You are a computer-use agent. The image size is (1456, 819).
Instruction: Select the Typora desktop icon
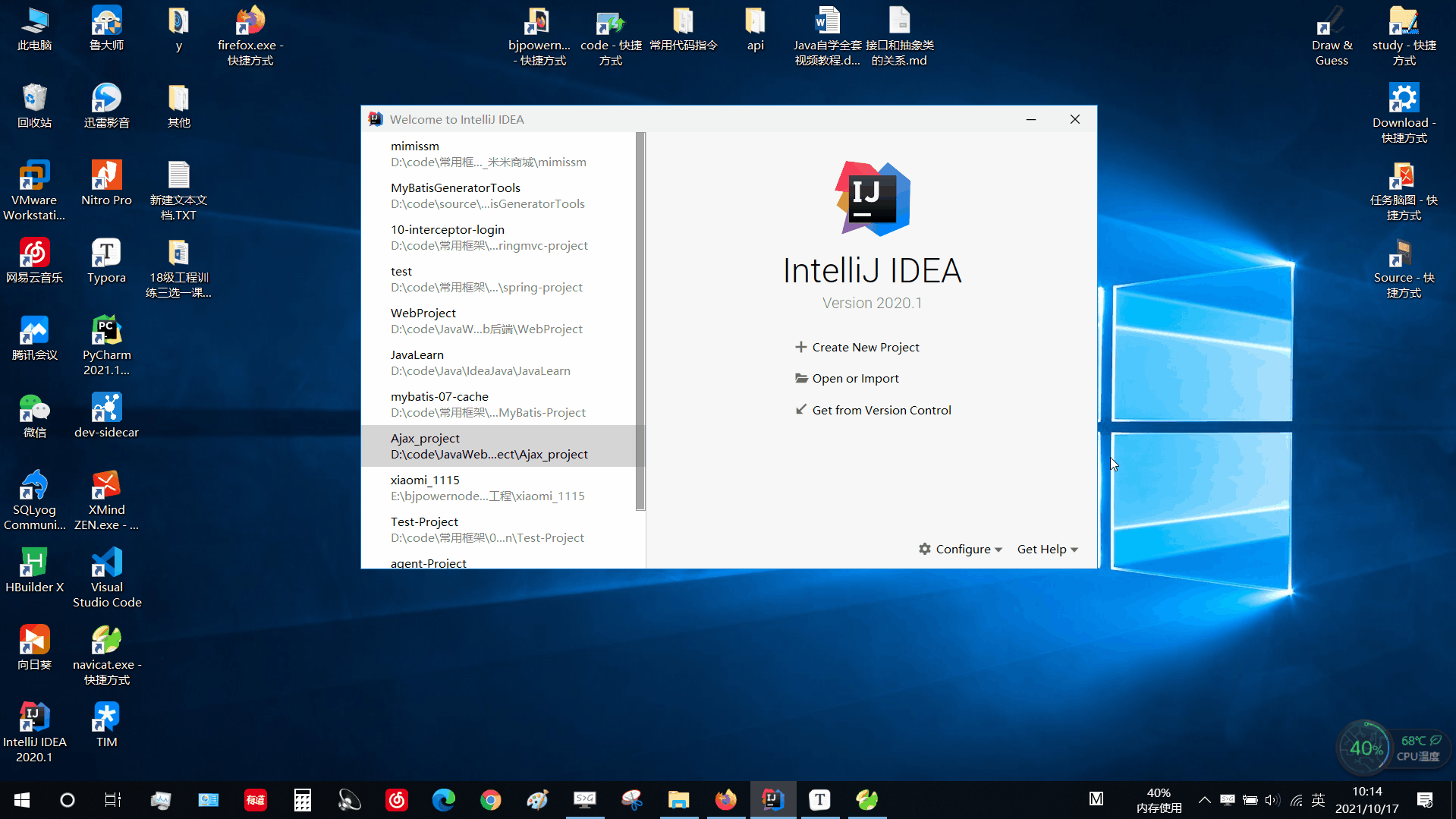coord(107,261)
